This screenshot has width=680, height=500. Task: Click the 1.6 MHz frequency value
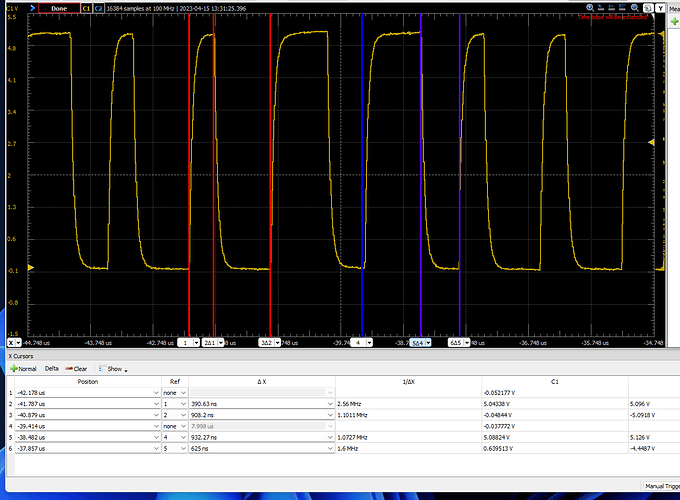click(x=347, y=448)
